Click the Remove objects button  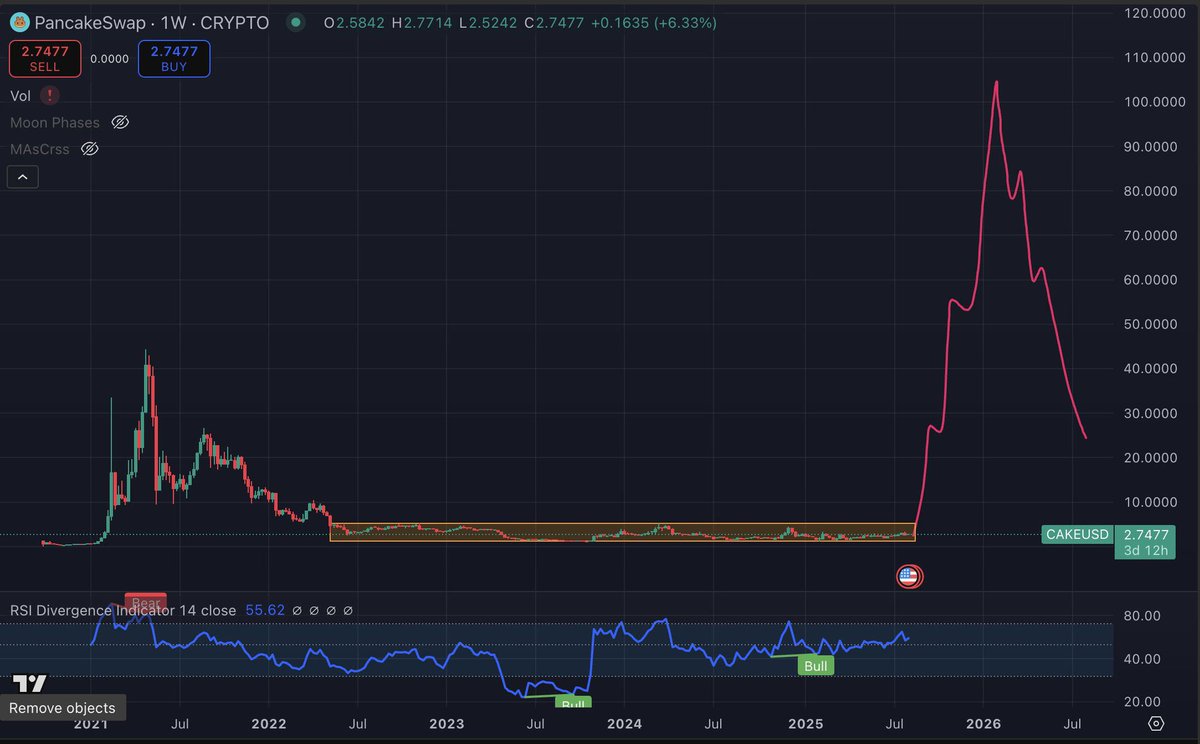62,708
